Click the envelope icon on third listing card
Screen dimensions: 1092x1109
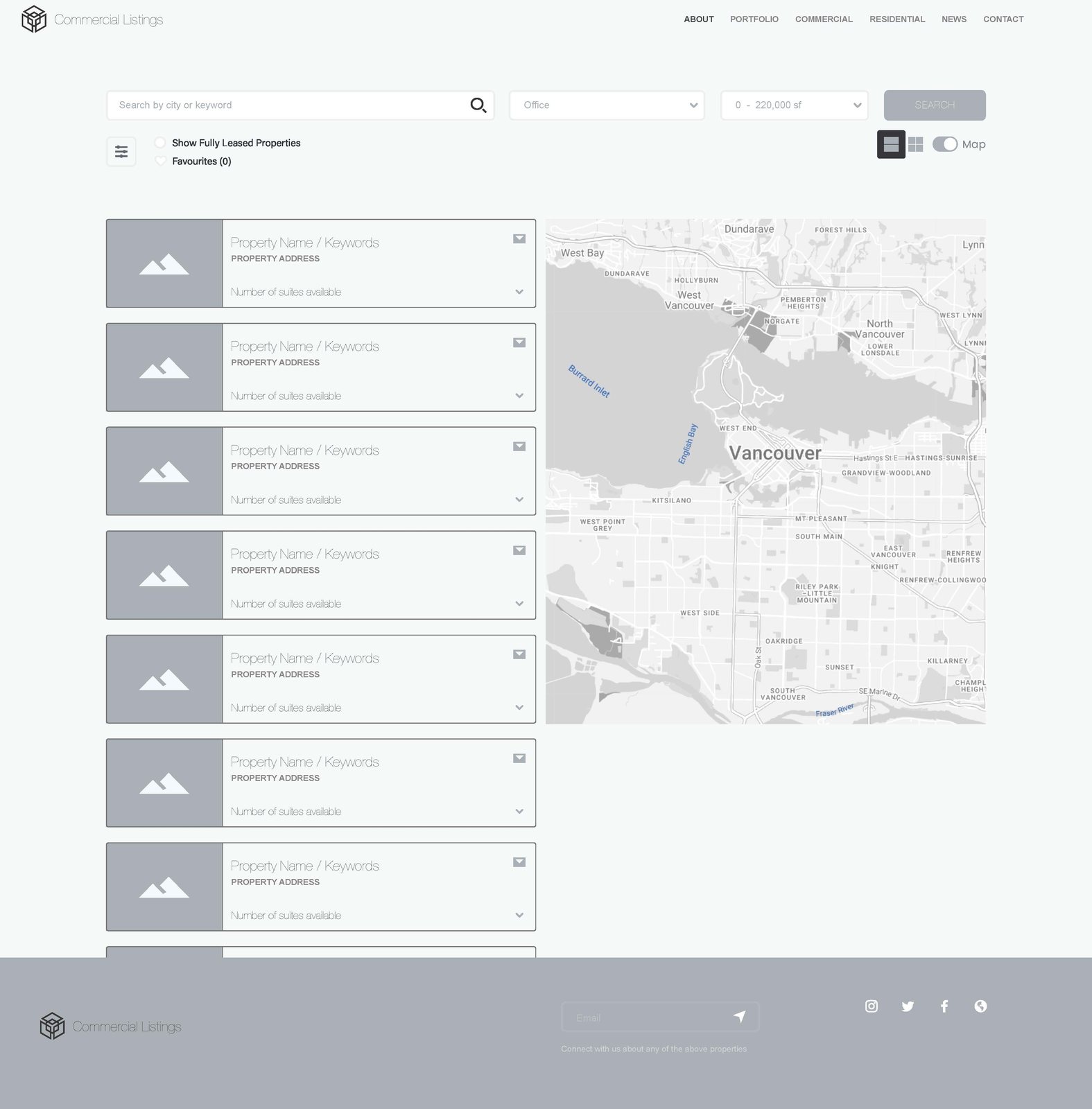[x=519, y=446]
